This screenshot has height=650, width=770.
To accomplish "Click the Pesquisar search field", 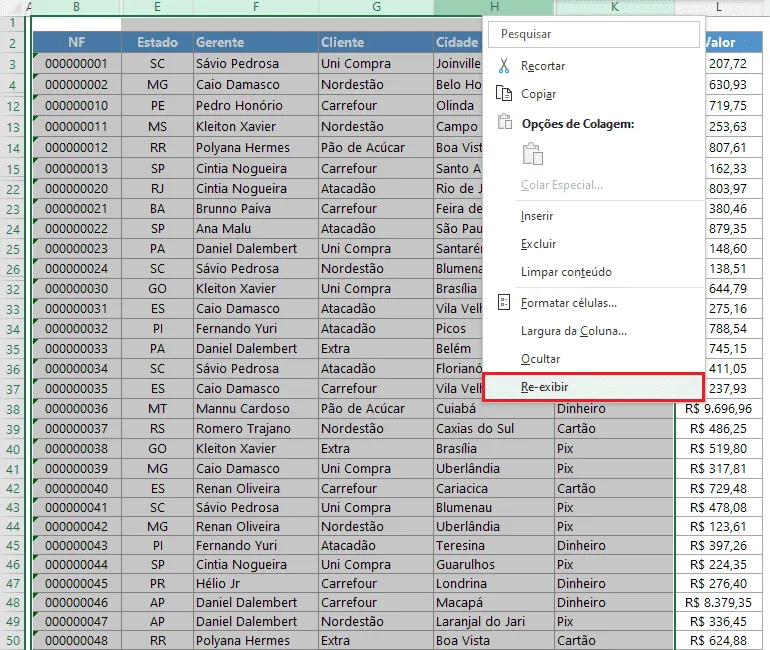I will (x=594, y=34).
